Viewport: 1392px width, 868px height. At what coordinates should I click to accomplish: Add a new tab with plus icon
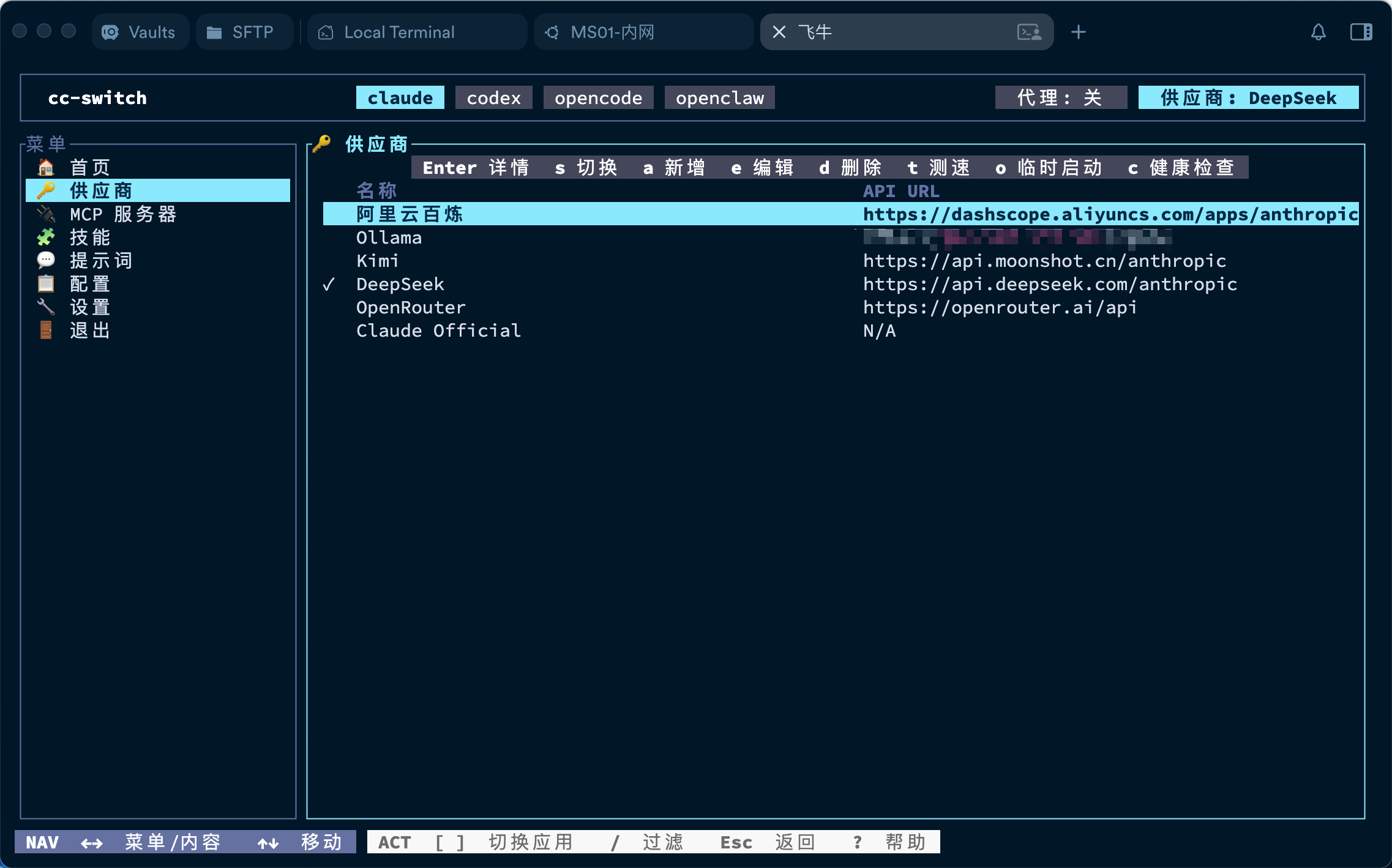(1079, 32)
